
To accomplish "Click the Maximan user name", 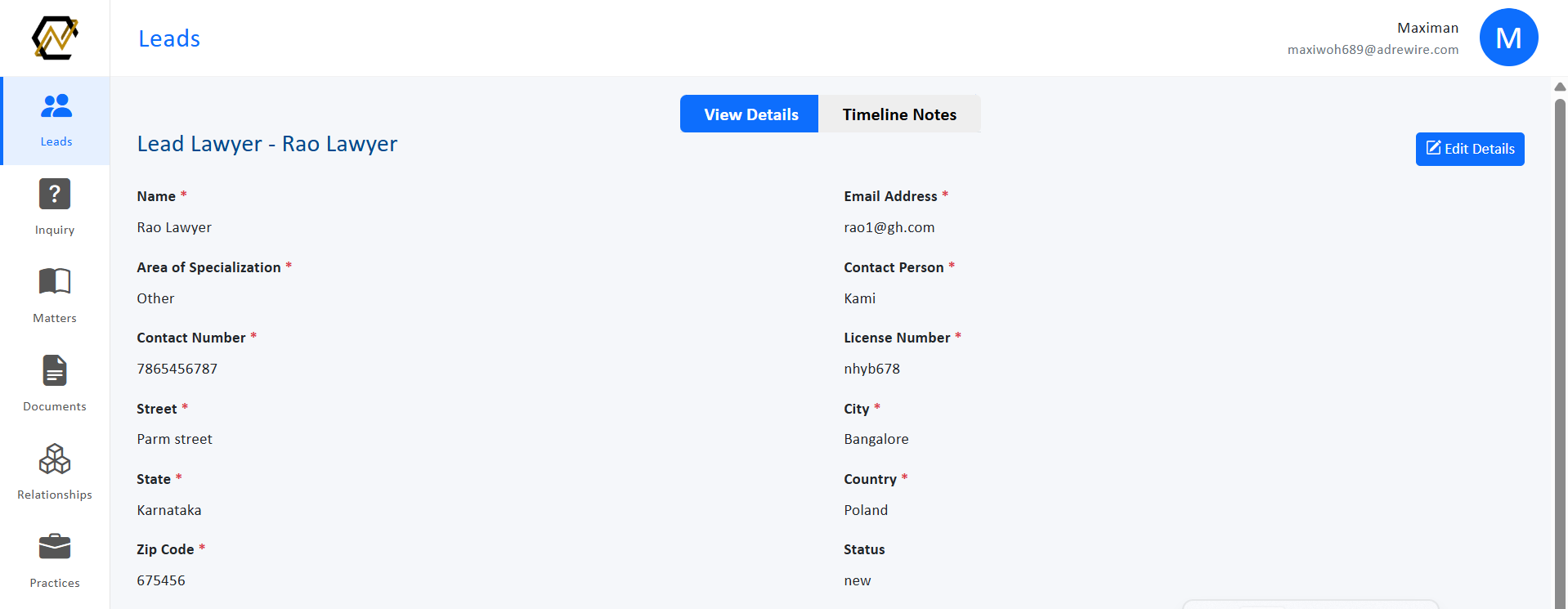I will coord(1427,28).
